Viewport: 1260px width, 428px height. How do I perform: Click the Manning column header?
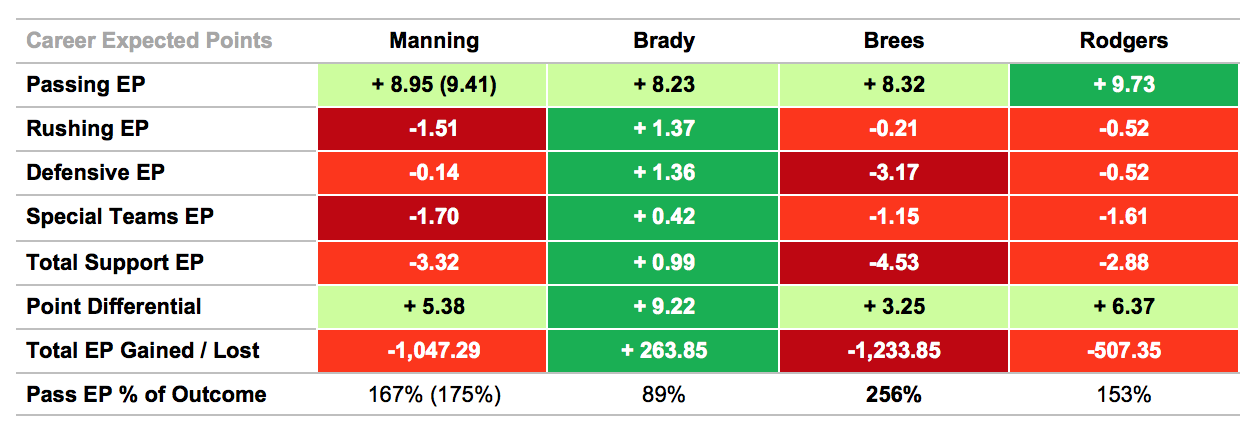click(434, 41)
